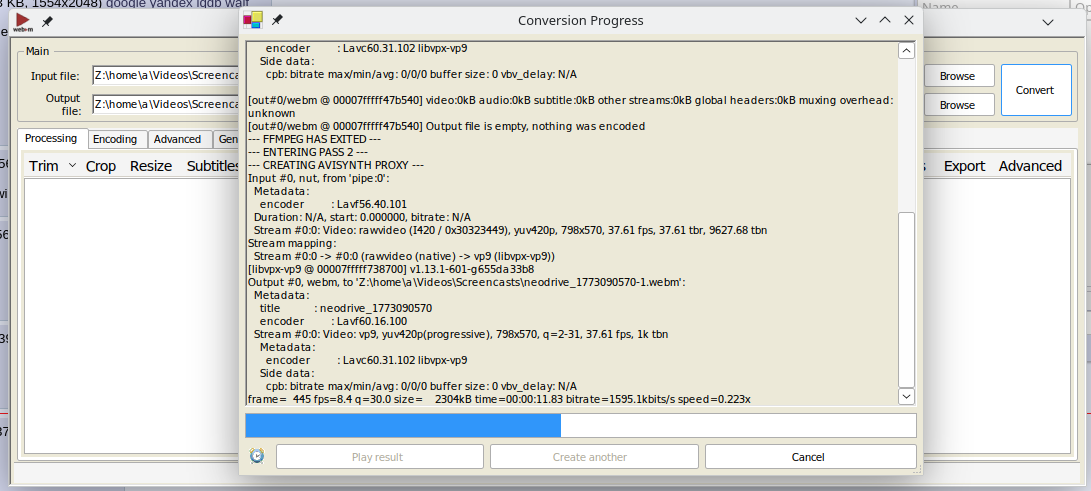Viewport: 1091px width, 491px height.
Task: Minimize the Conversion Progress dialog
Action: 861,20
